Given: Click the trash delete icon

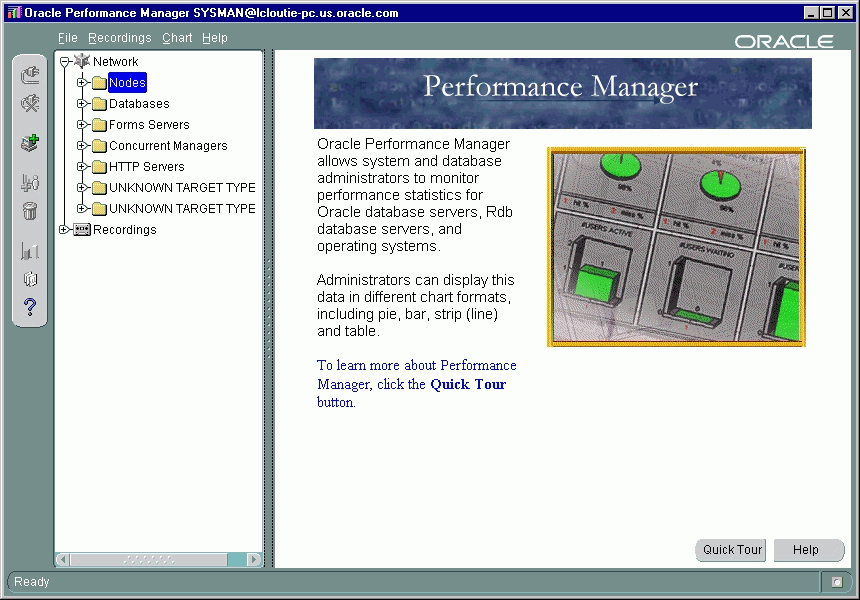Looking at the screenshot, I should (29, 210).
